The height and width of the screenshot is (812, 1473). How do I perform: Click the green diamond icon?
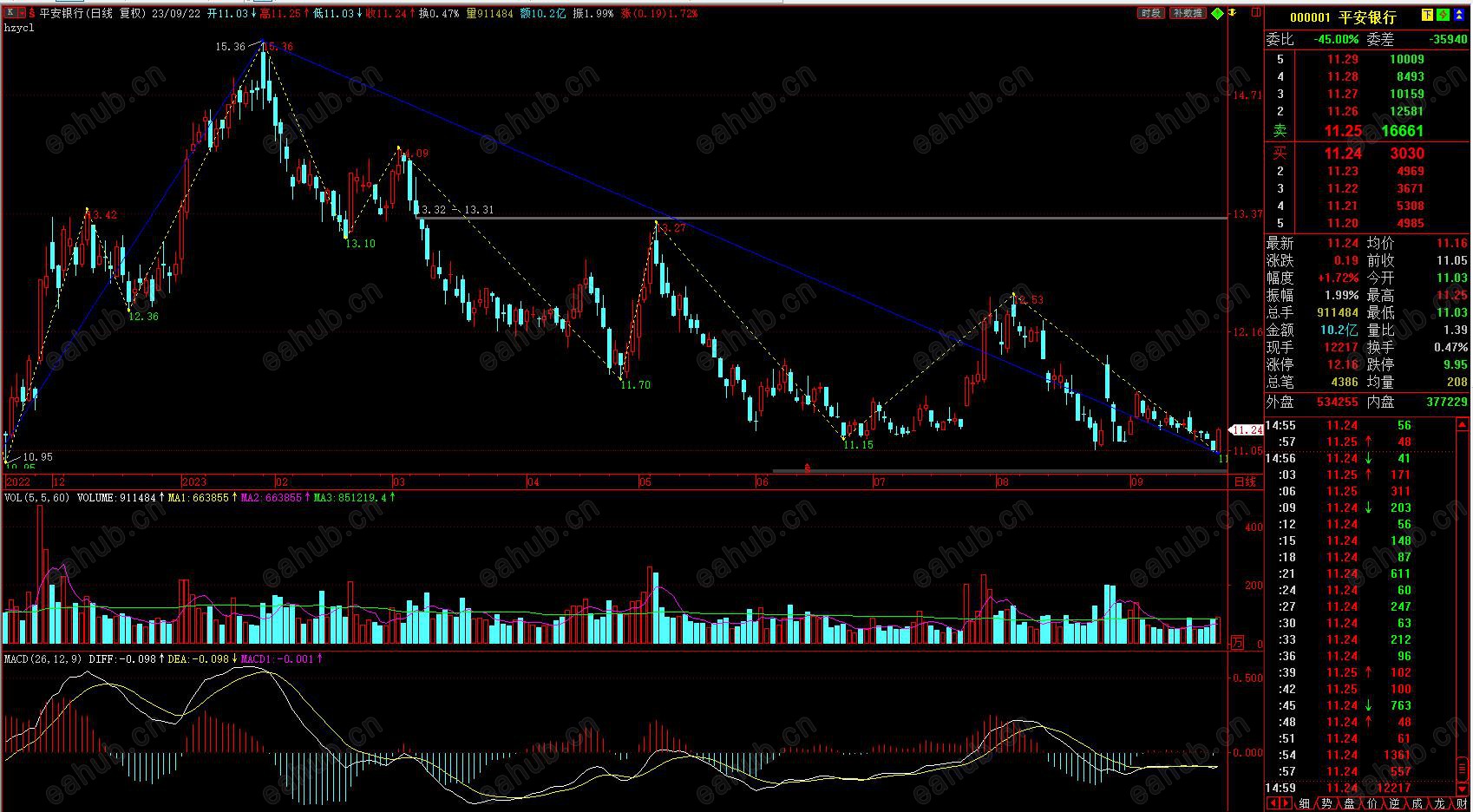click(1218, 14)
